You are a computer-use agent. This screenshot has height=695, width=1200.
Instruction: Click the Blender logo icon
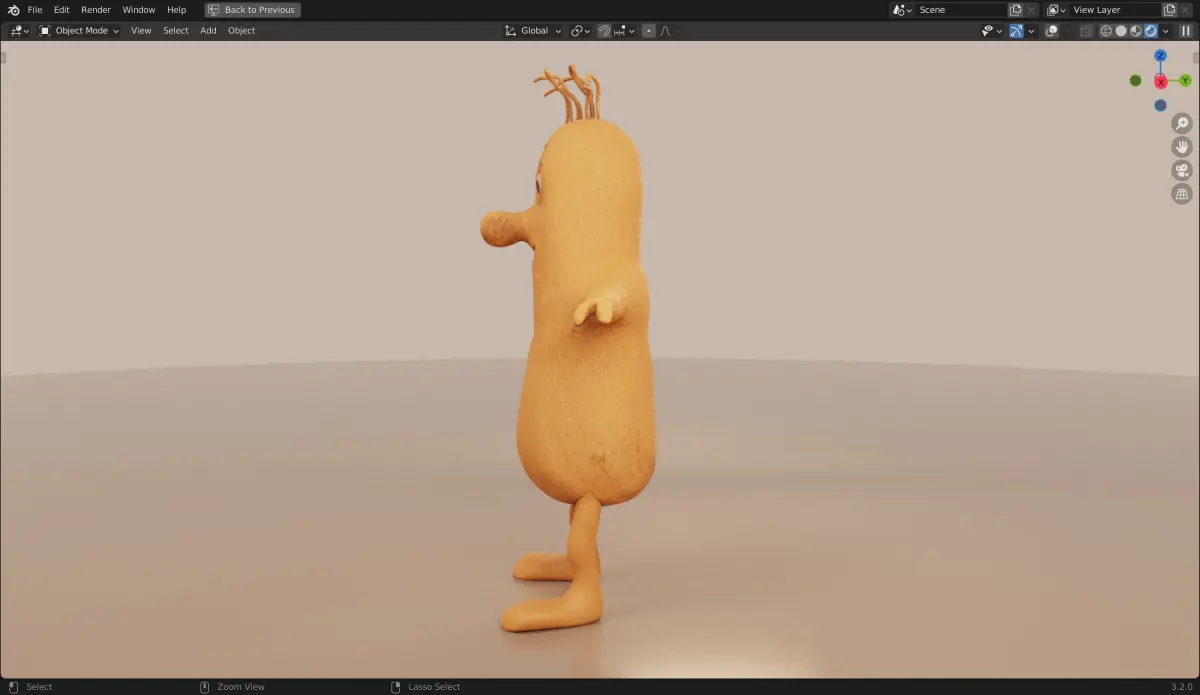coord(14,9)
